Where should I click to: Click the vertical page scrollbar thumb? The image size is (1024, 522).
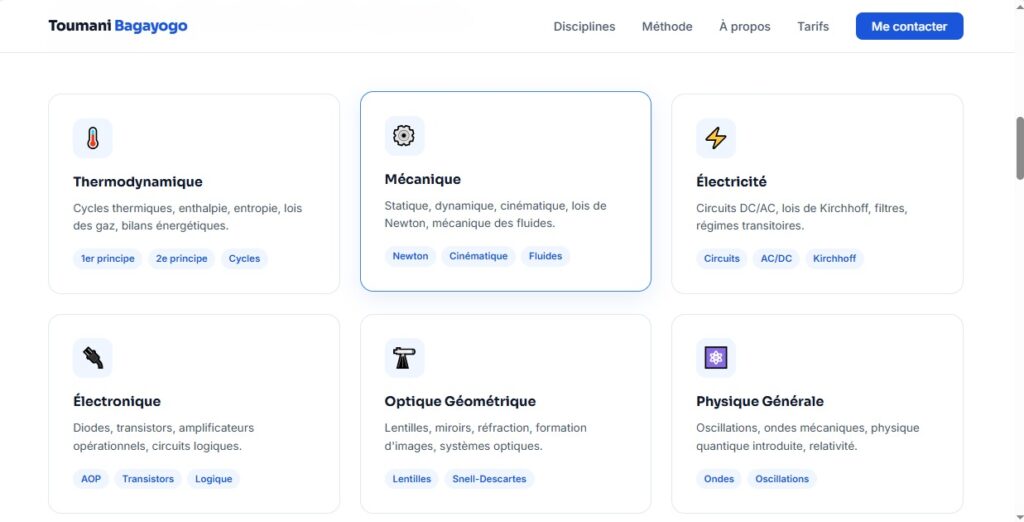click(x=1019, y=148)
